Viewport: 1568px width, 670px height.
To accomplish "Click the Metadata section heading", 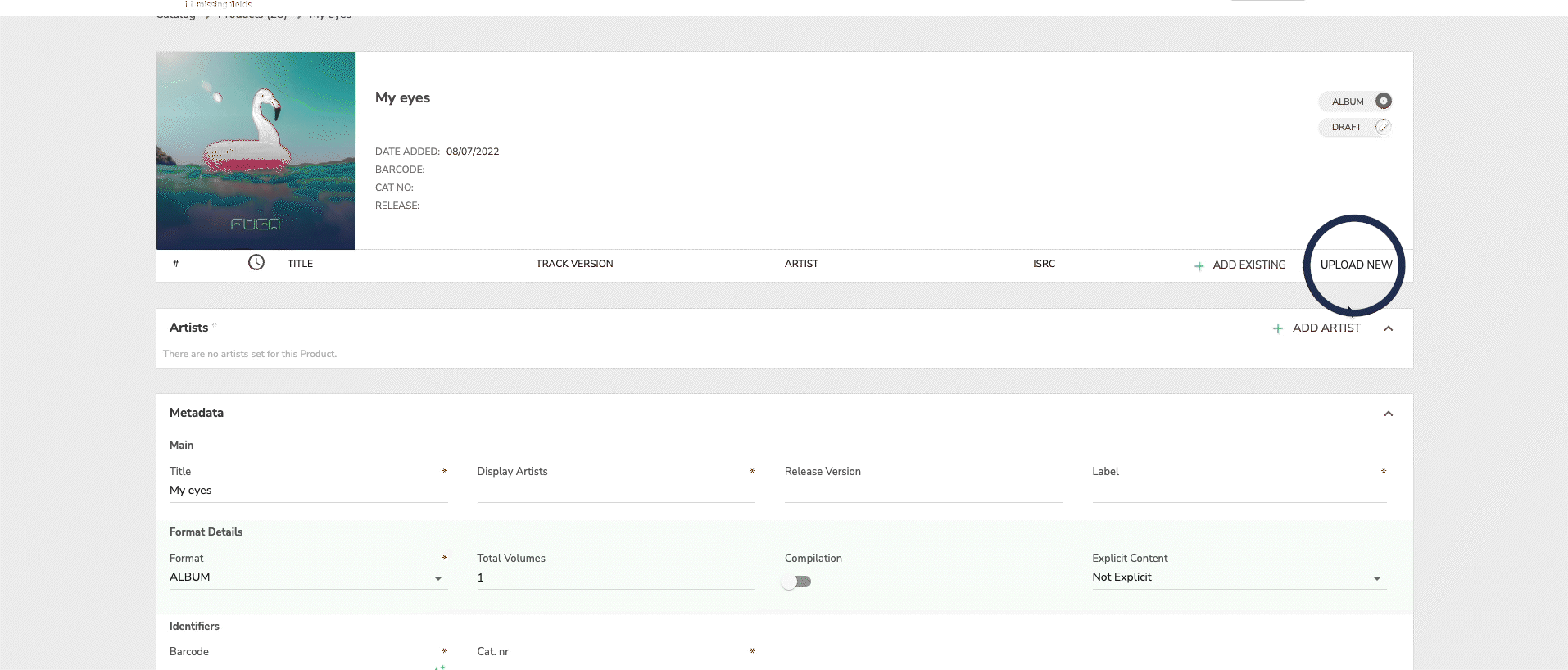I will 197,413.
